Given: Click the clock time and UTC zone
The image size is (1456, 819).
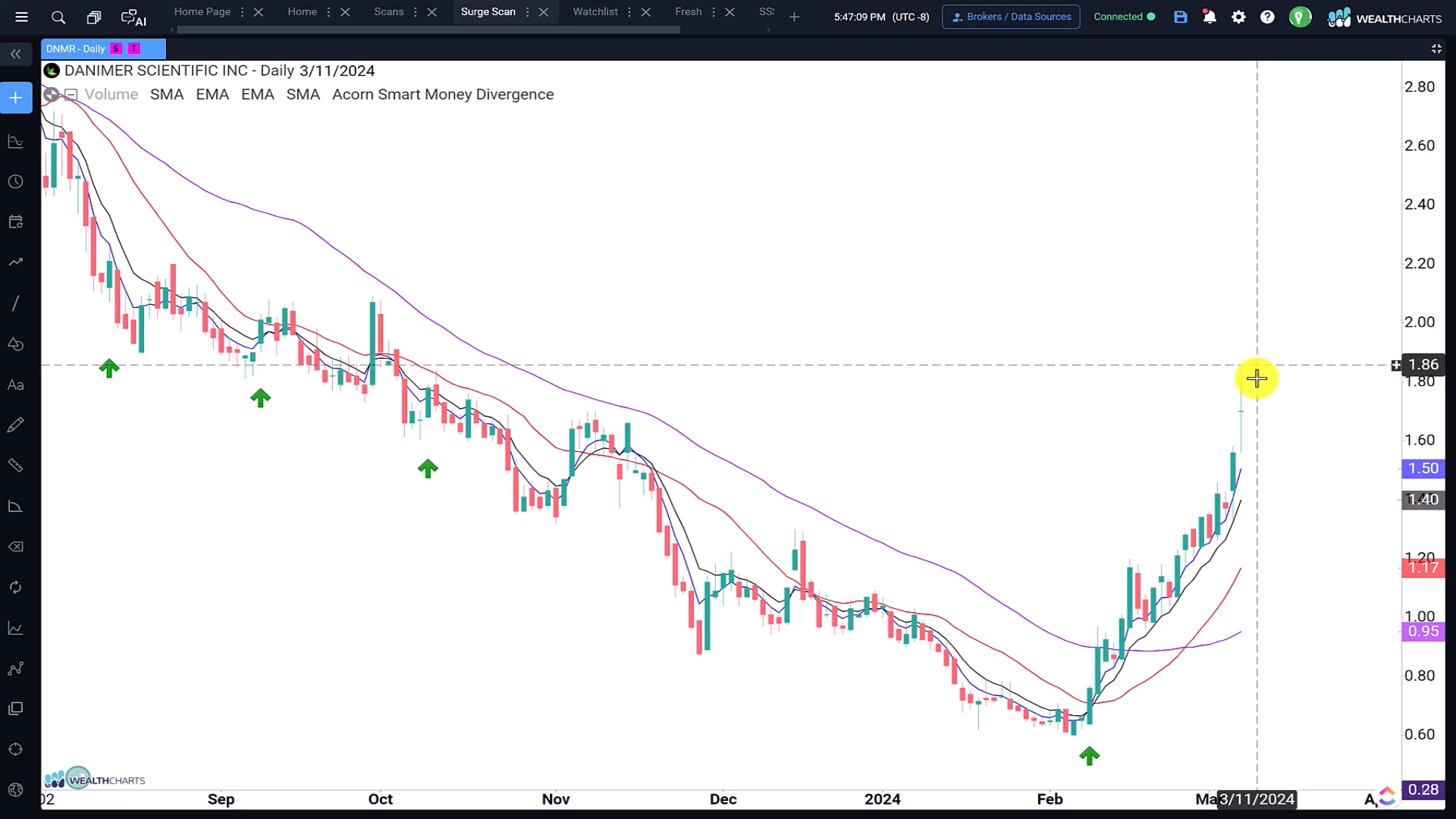Looking at the screenshot, I should point(881,17).
